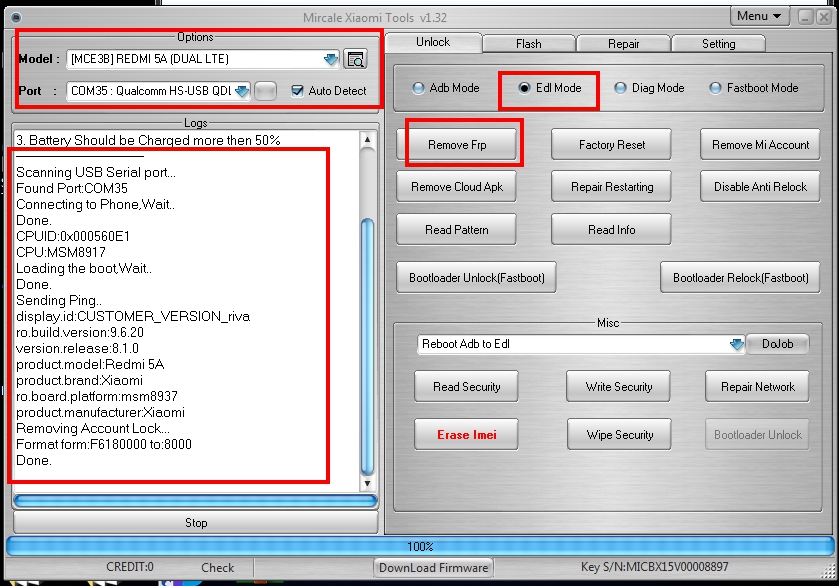839x586 pixels.
Task: Click the Wipe Security button
Action: [620, 435]
